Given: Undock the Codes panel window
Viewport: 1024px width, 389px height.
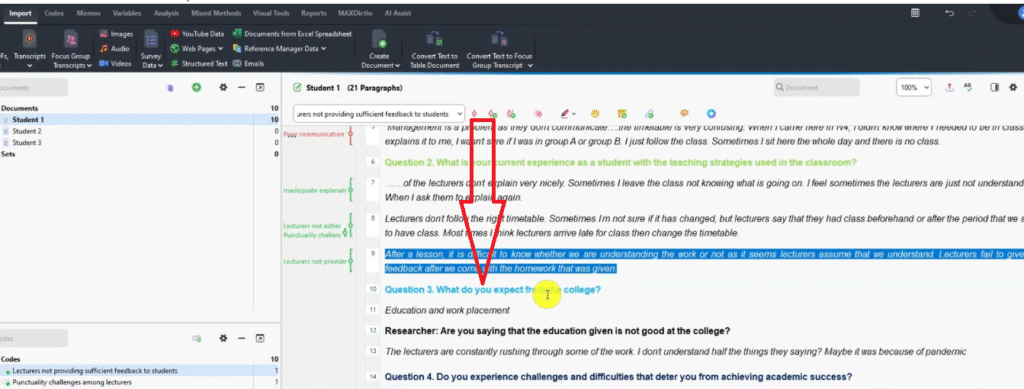Looking at the screenshot, I should click(x=260, y=338).
